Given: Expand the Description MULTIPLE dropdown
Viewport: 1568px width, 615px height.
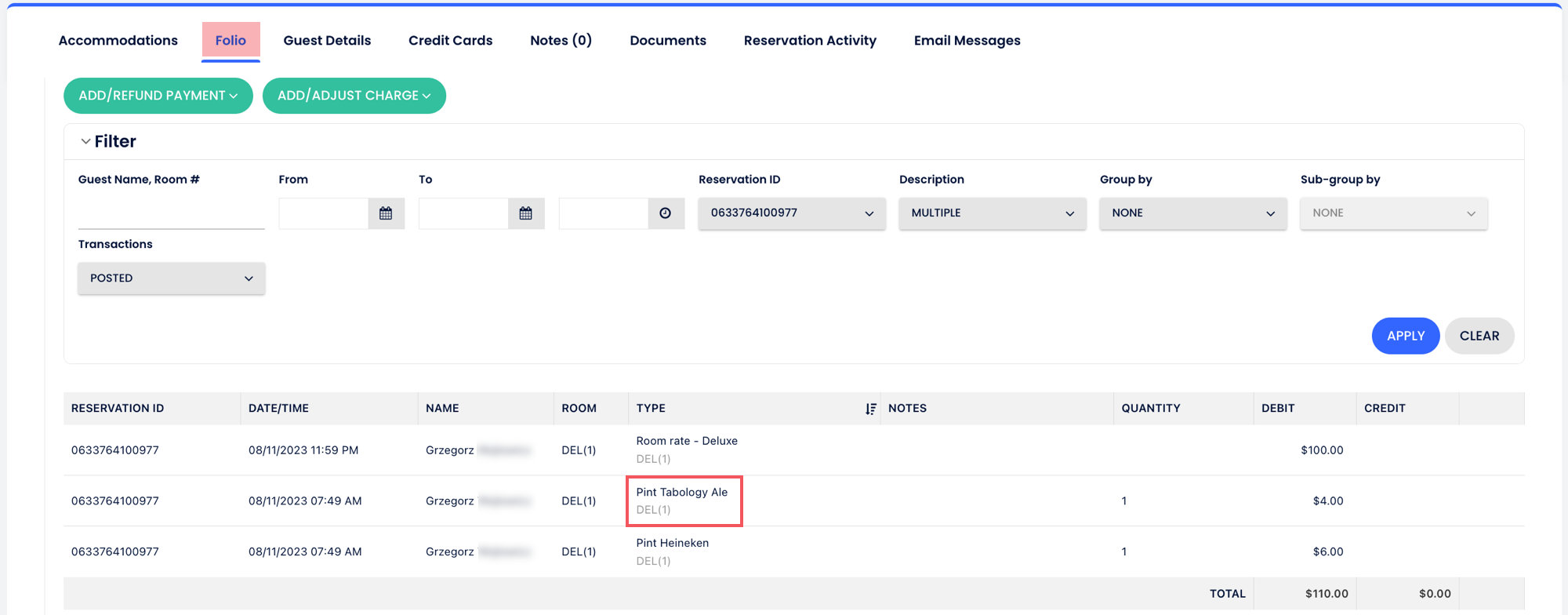Looking at the screenshot, I should click(x=992, y=213).
